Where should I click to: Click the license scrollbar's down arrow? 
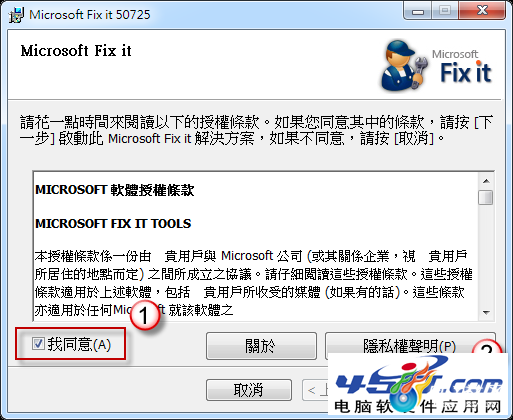[x=486, y=312]
